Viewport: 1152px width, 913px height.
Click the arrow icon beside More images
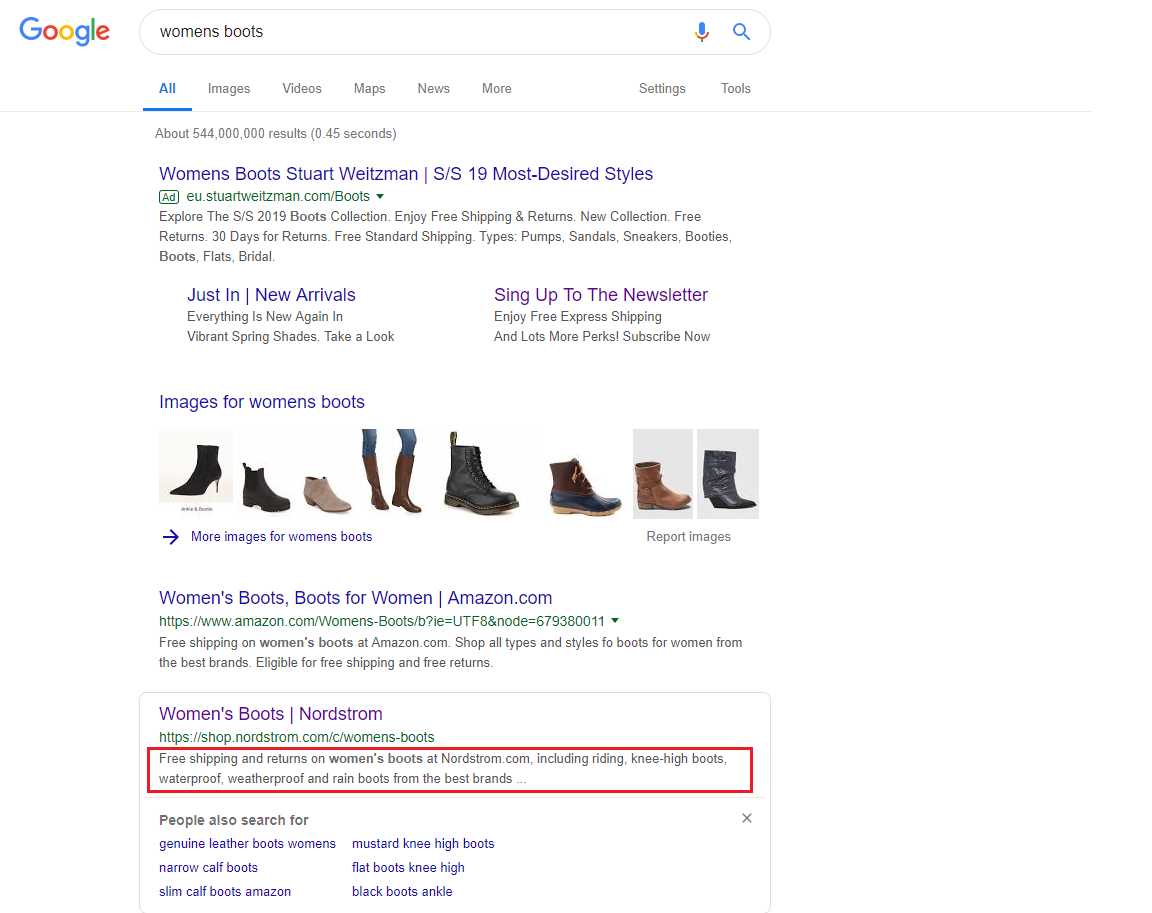(170, 537)
